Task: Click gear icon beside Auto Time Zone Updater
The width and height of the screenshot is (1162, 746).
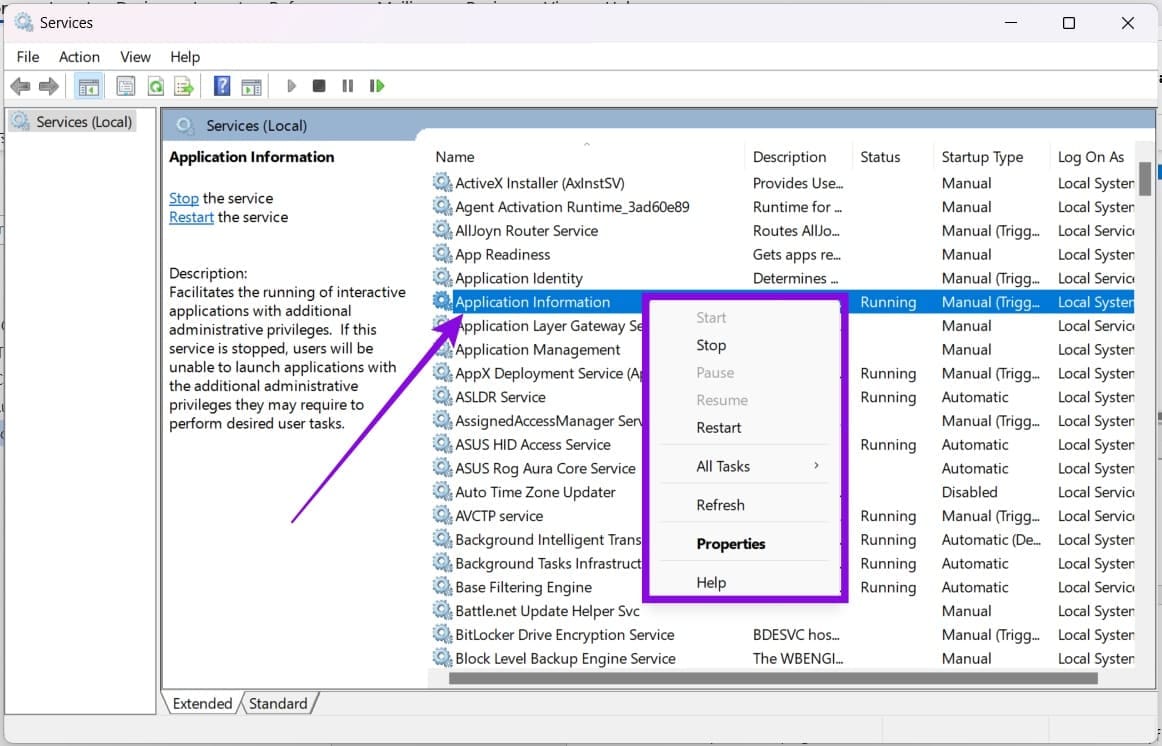Action: (x=442, y=491)
